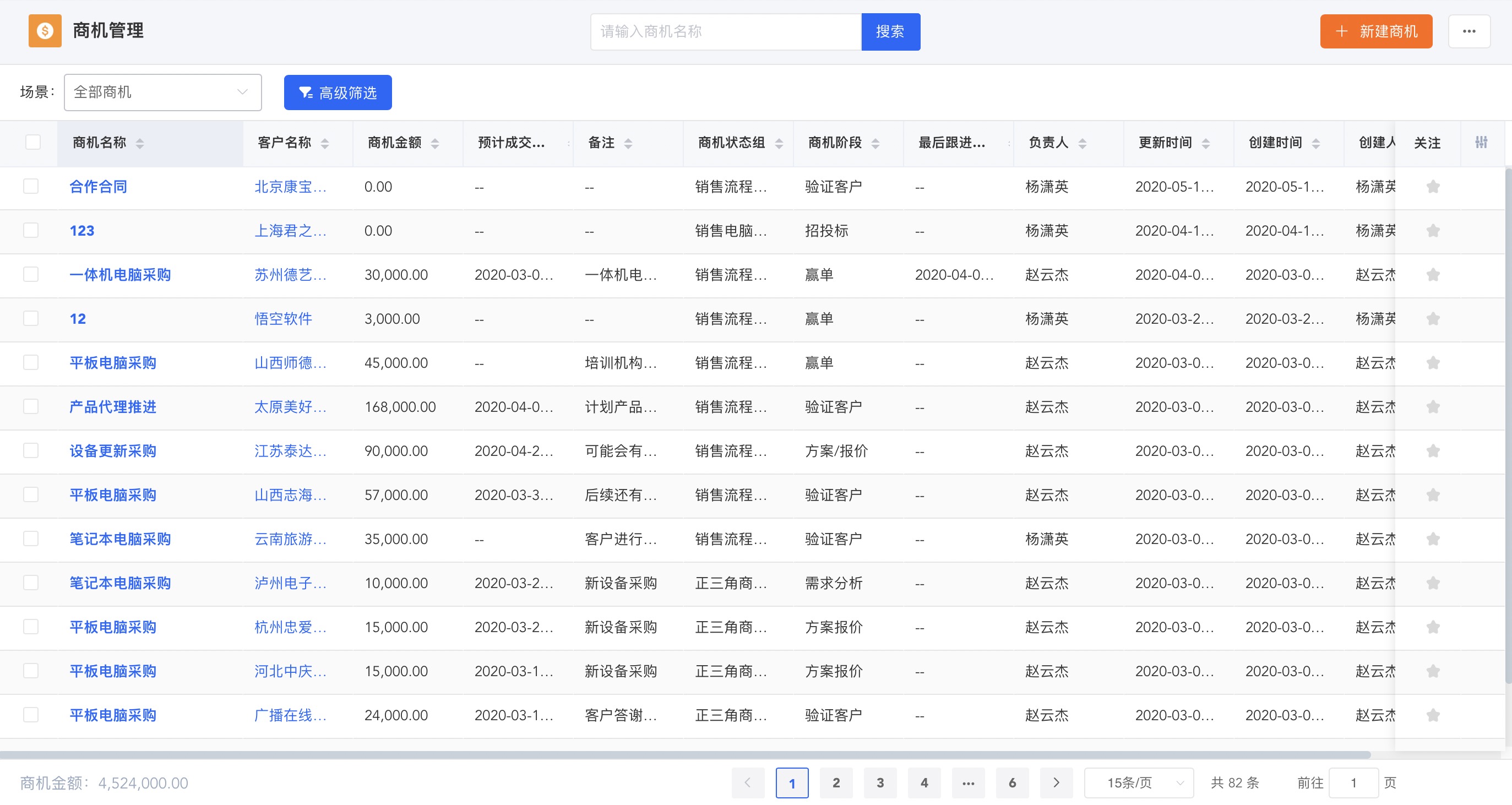Image resolution: width=1512 pixels, height=805 pixels.
Task: Click the 请输入商机名称 search field
Action: pos(726,31)
